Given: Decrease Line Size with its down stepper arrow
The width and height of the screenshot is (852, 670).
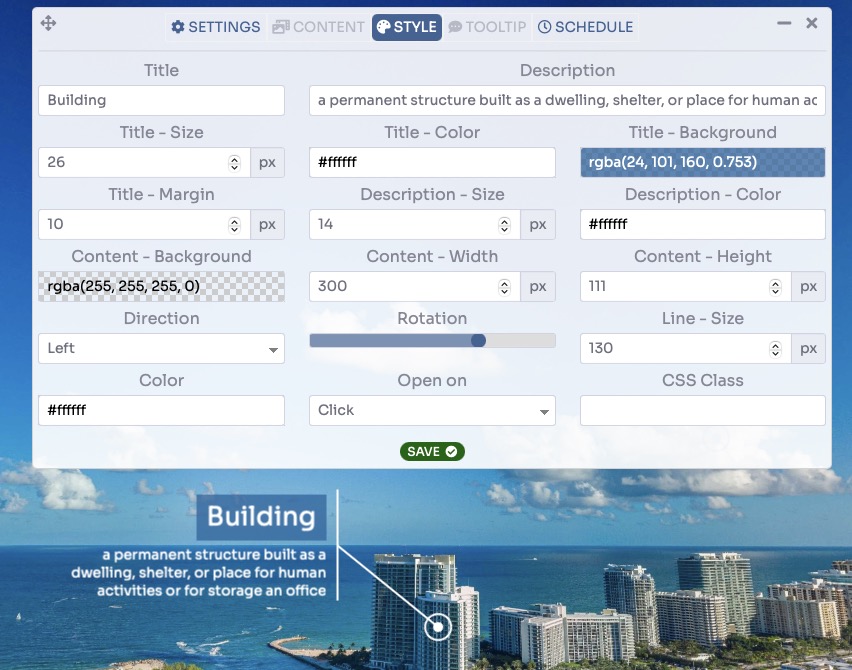Looking at the screenshot, I should coord(775,353).
